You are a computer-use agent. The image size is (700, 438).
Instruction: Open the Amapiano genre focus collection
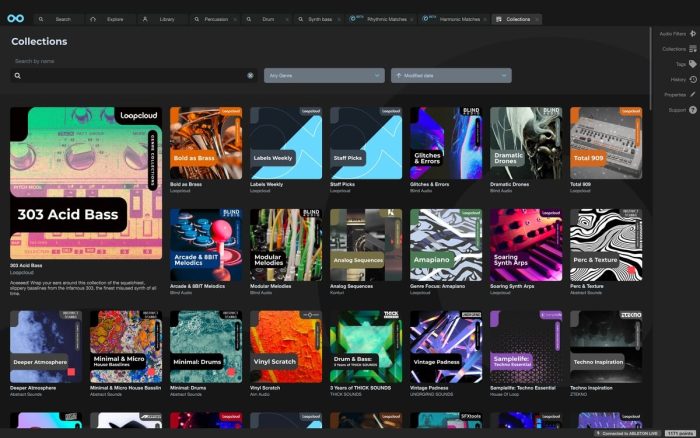pyautogui.click(x=446, y=245)
